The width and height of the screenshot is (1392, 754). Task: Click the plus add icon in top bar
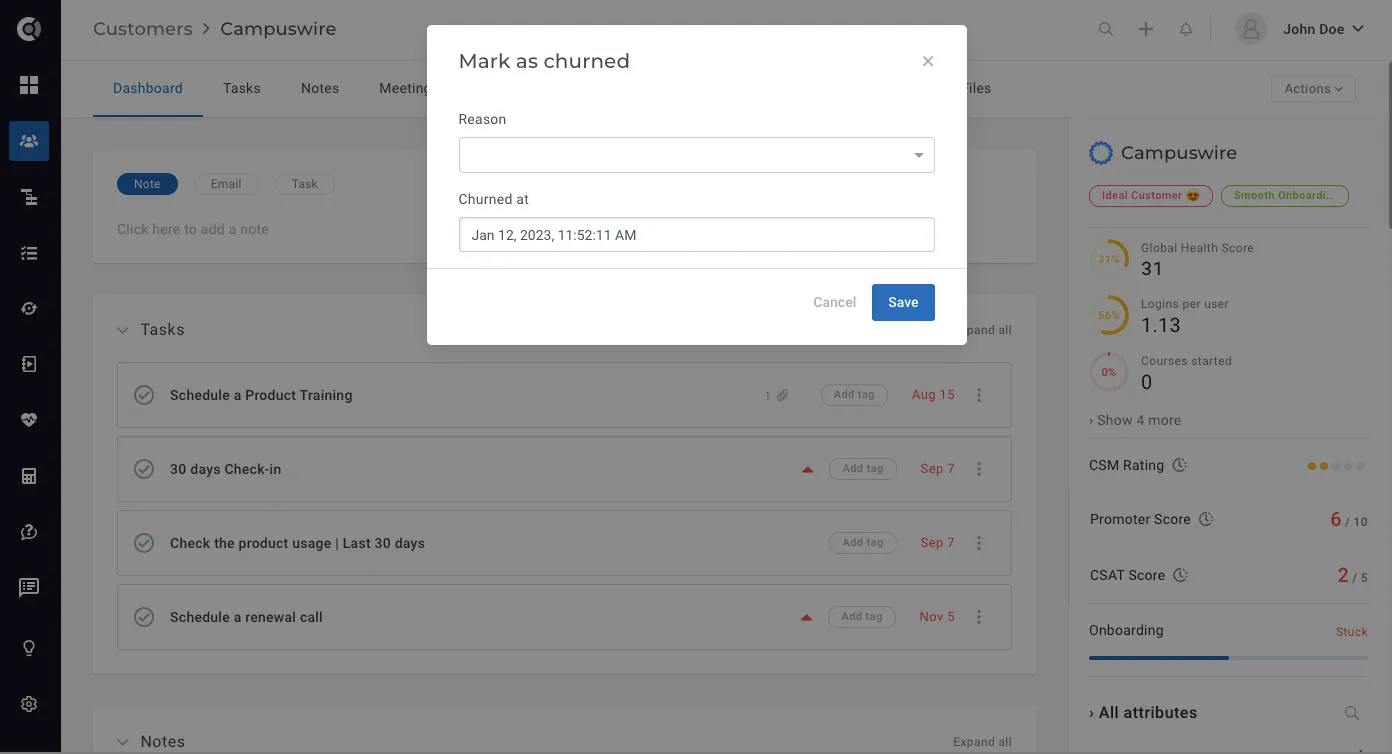1146,29
